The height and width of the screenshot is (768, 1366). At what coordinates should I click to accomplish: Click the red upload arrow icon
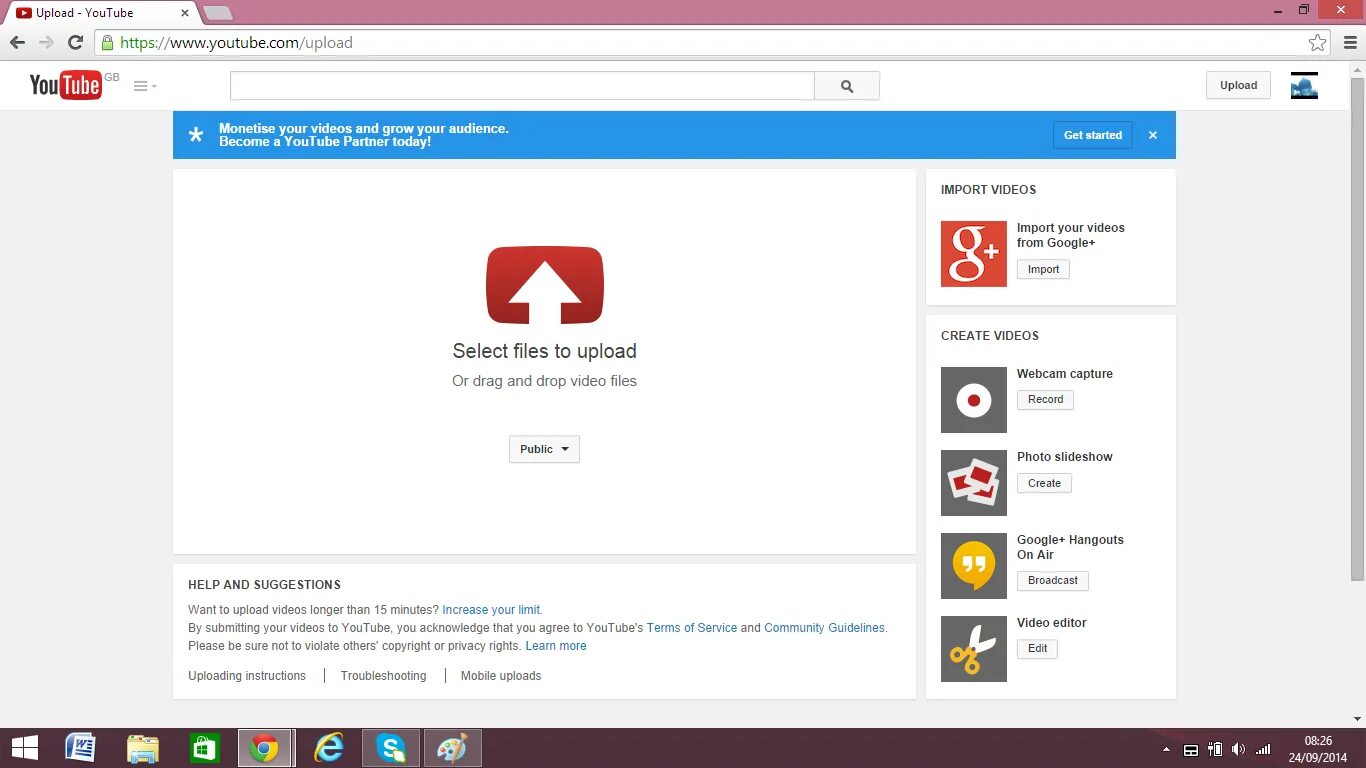click(x=545, y=285)
